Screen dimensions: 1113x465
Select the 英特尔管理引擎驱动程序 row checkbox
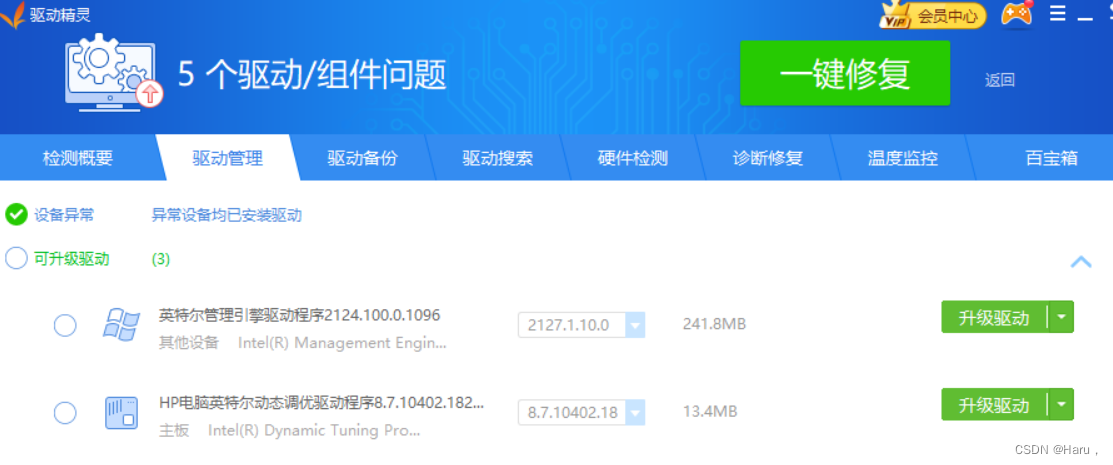(x=65, y=326)
